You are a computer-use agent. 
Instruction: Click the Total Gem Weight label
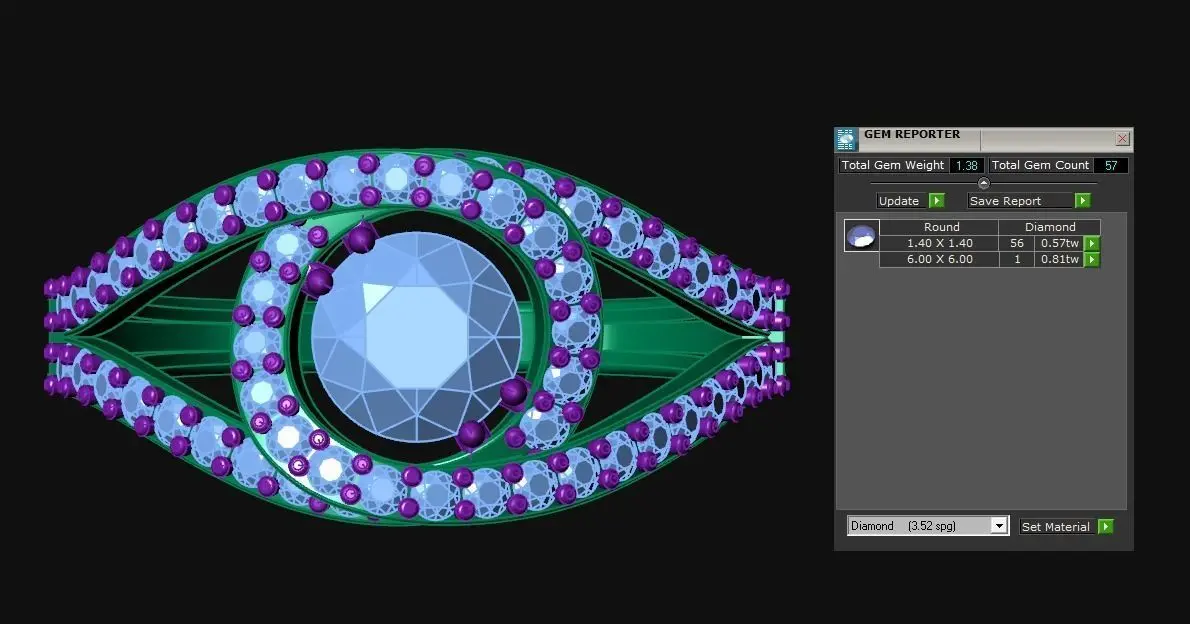(892, 165)
